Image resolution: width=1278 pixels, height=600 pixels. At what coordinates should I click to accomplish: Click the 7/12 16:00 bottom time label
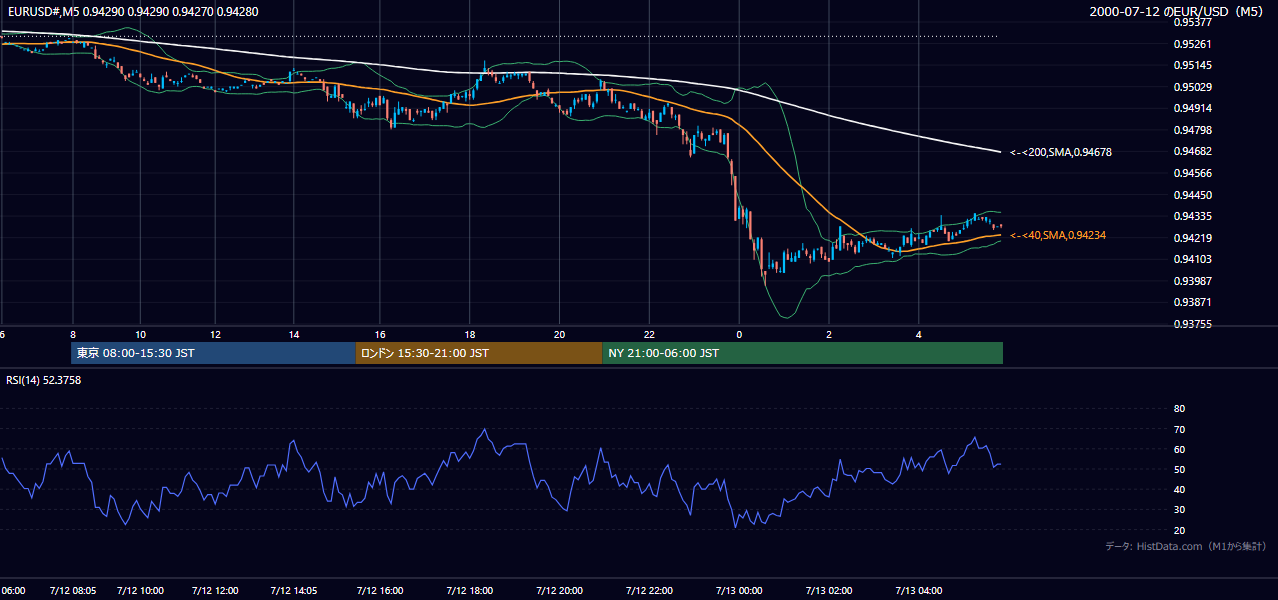coord(380,591)
